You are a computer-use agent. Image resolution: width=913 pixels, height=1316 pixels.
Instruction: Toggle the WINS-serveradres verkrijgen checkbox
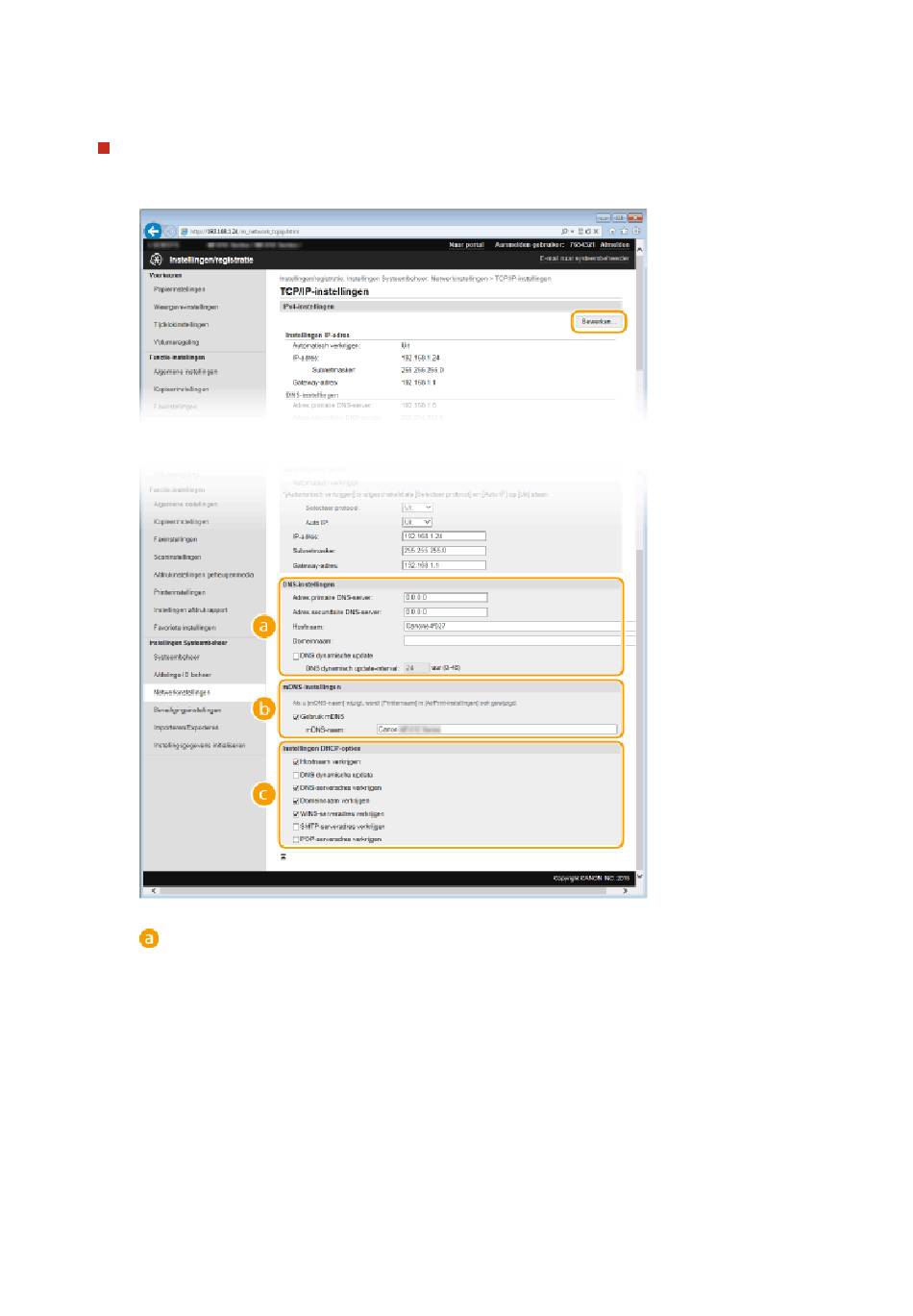pyautogui.click(x=296, y=814)
